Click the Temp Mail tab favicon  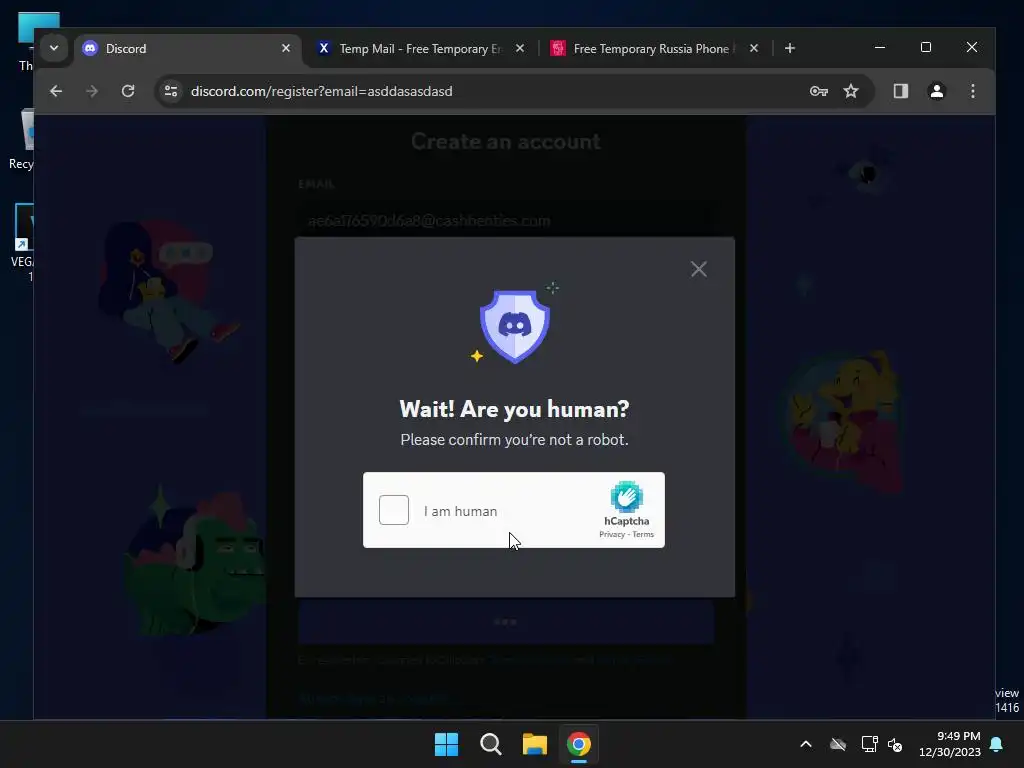pos(324,48)
